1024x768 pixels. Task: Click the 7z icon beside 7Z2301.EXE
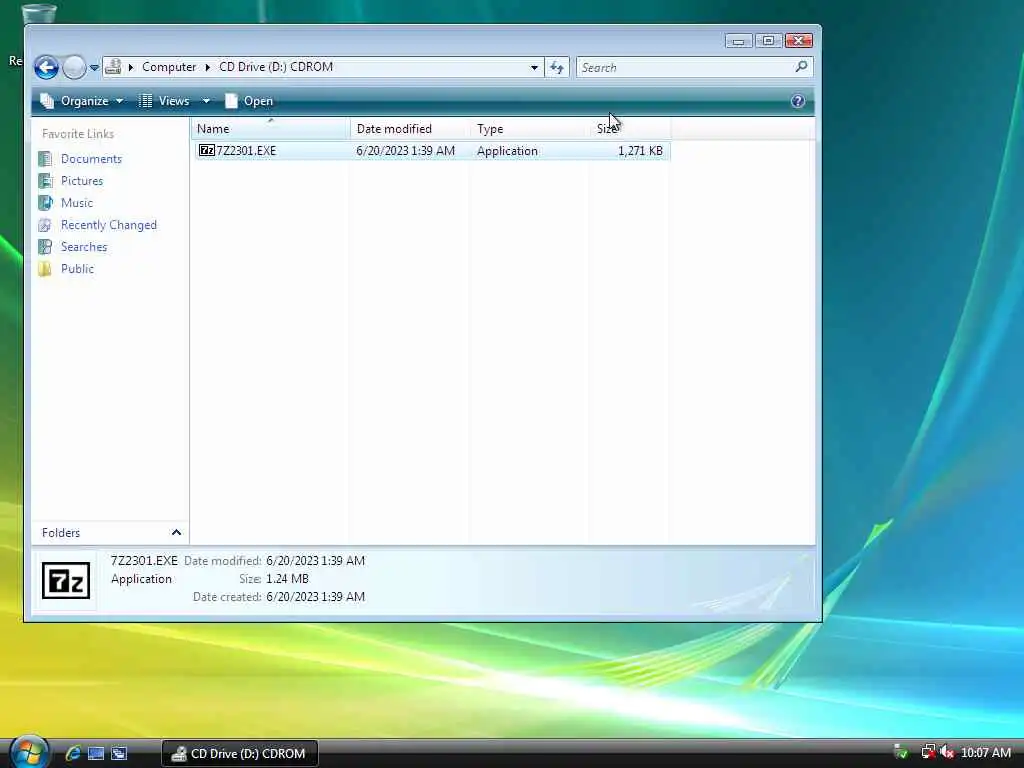click(x=206, y=150)
